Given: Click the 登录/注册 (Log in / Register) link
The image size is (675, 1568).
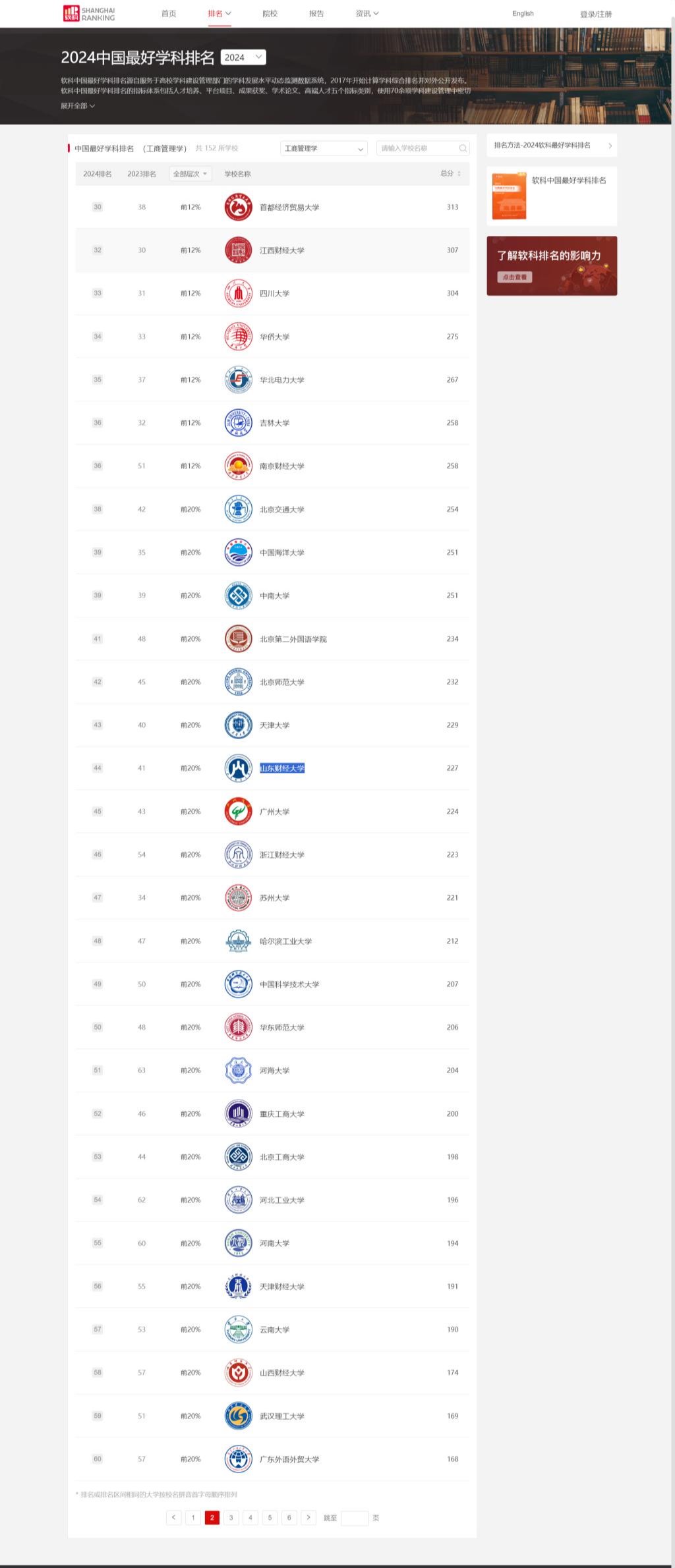Looking at the screenshot, I should (x=596, y=14).
